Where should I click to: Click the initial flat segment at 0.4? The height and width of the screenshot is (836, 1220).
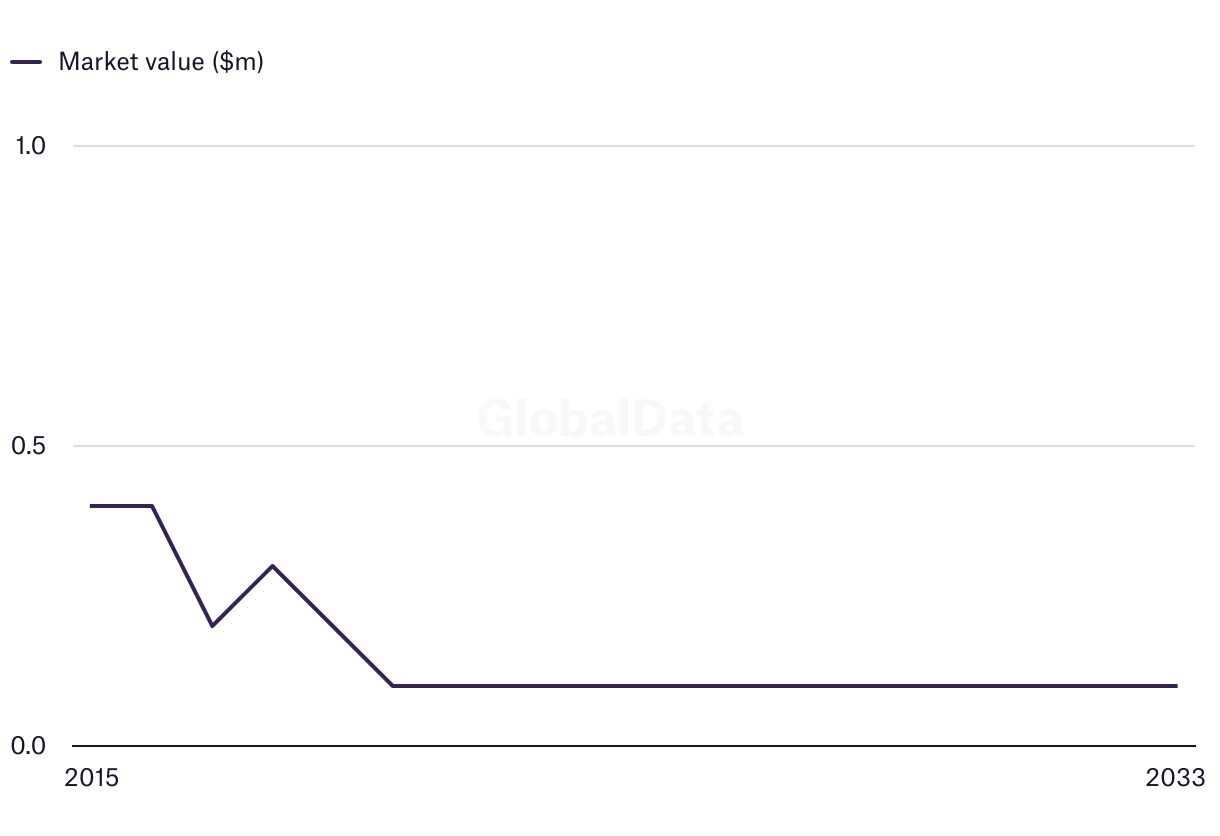pos(121,506)
